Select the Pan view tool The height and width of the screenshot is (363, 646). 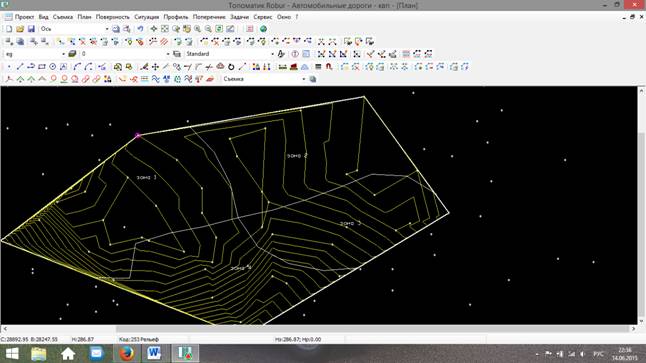coord(154,29)
